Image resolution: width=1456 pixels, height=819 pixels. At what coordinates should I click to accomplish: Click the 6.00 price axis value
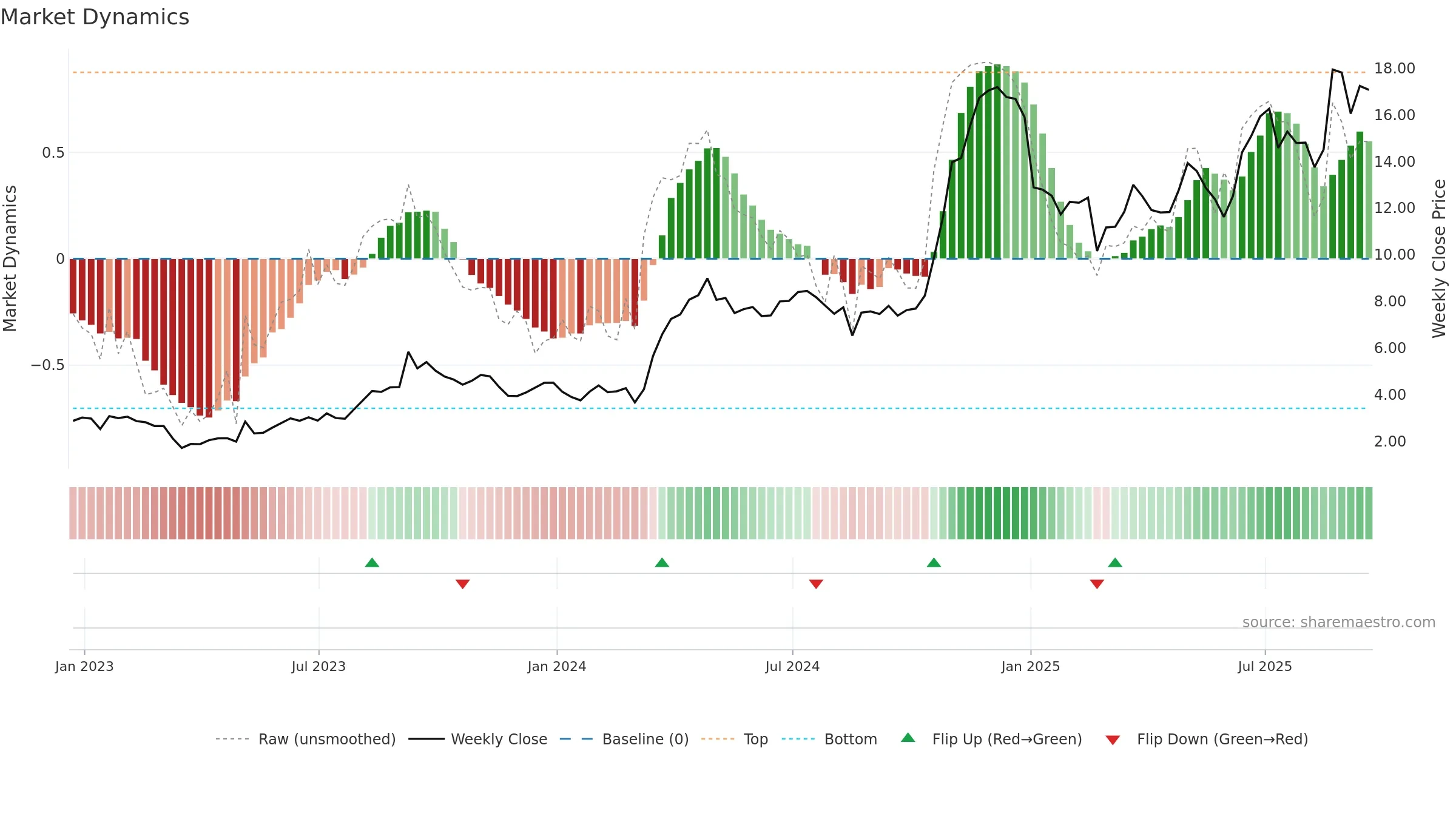point(1390,348)
